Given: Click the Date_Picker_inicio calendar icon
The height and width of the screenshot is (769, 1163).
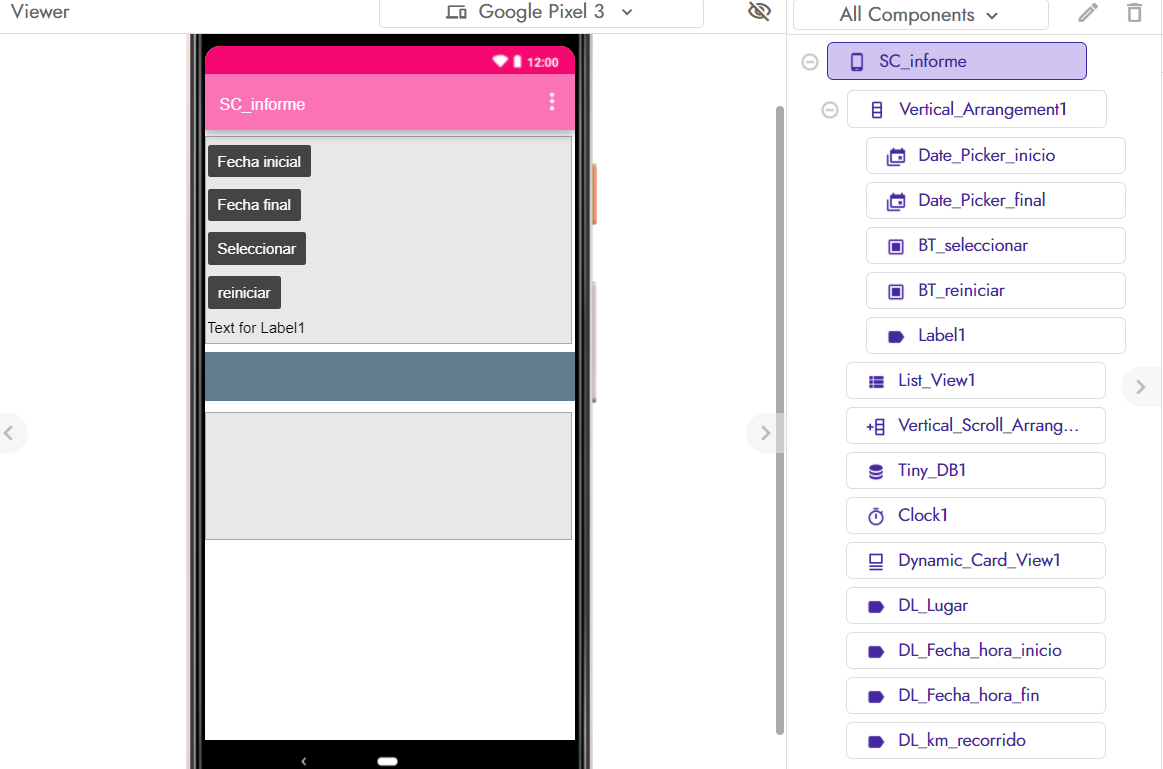Looking at the screenshot, I should 896,156.
